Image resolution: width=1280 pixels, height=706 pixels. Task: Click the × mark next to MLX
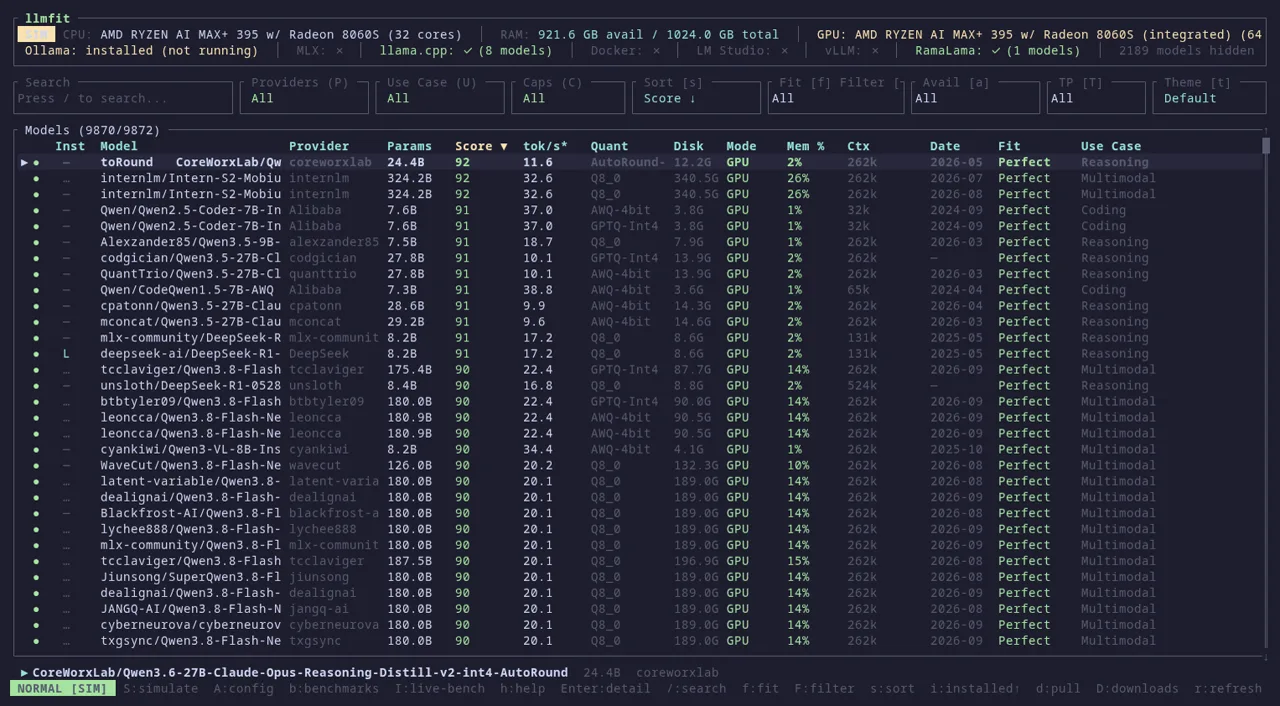(339, 50)
